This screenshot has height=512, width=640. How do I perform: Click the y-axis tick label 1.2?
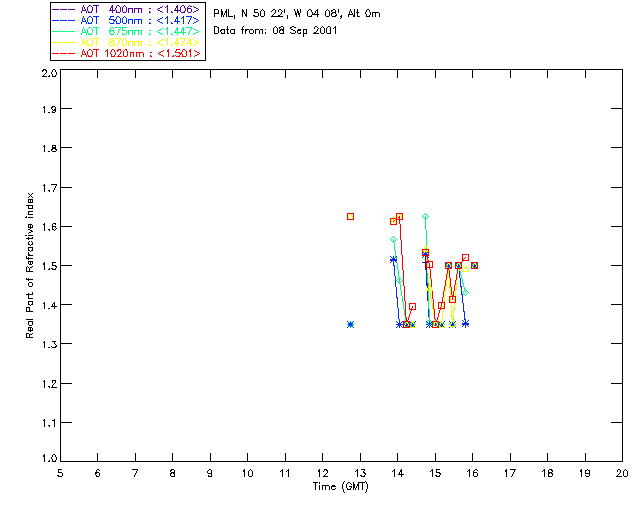49,384
